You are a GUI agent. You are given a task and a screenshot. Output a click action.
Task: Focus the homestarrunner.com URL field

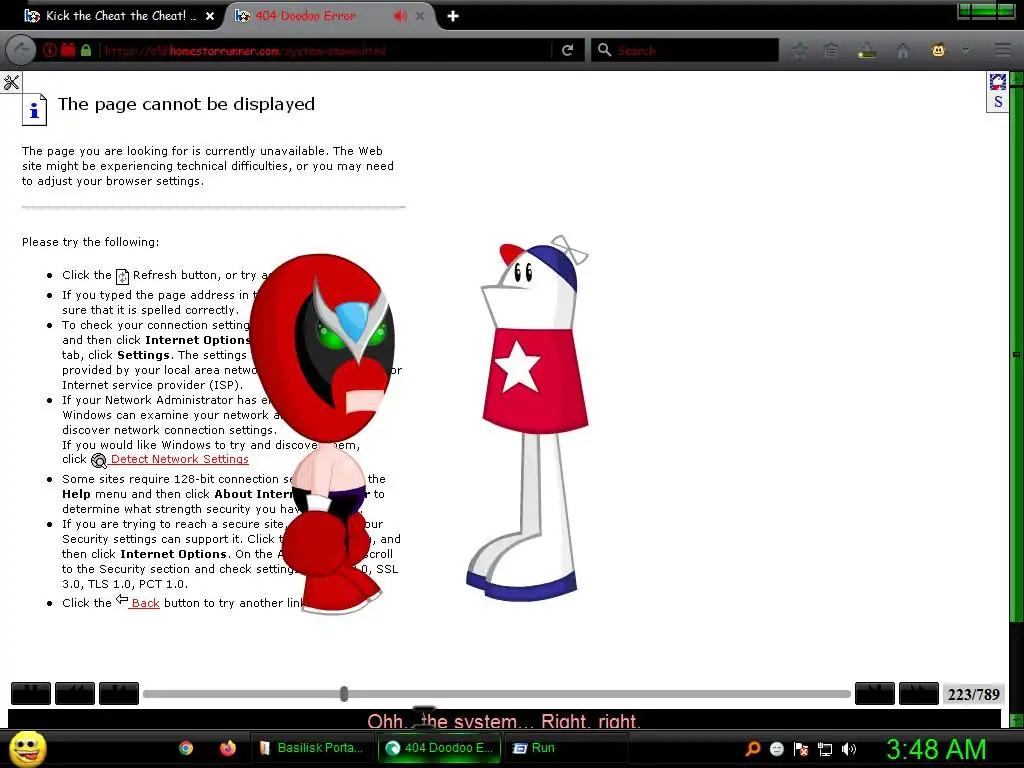[x=325, y=50]
